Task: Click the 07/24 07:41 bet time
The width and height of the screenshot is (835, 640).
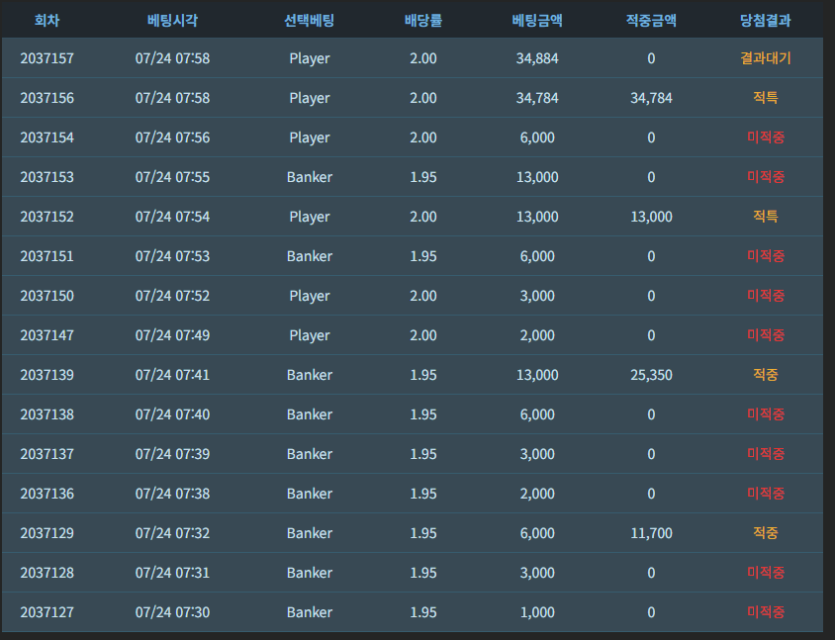Action: pyautogui.click(x=173, y=375)
